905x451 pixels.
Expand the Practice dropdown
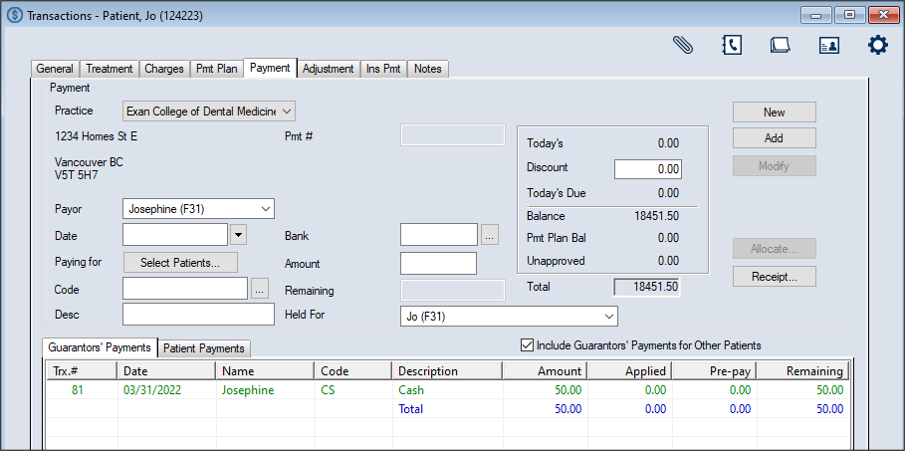click(x=286, y=110)
